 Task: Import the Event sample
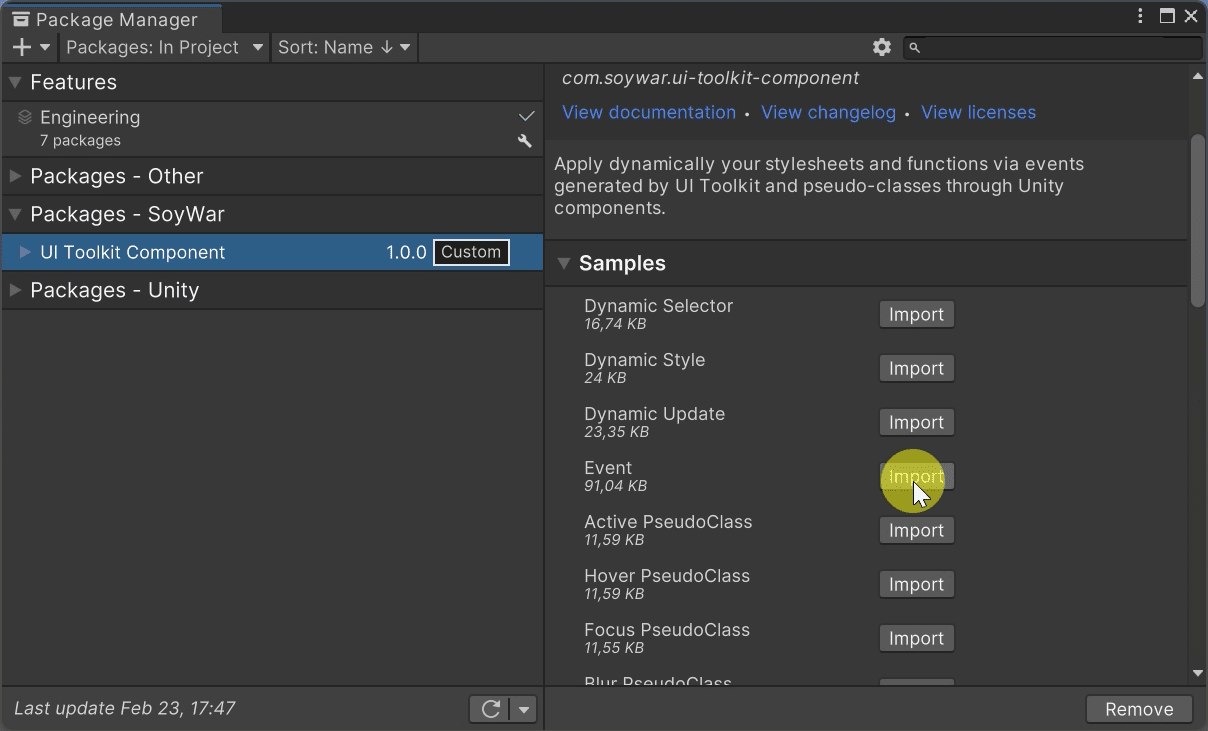pos(916,476)
